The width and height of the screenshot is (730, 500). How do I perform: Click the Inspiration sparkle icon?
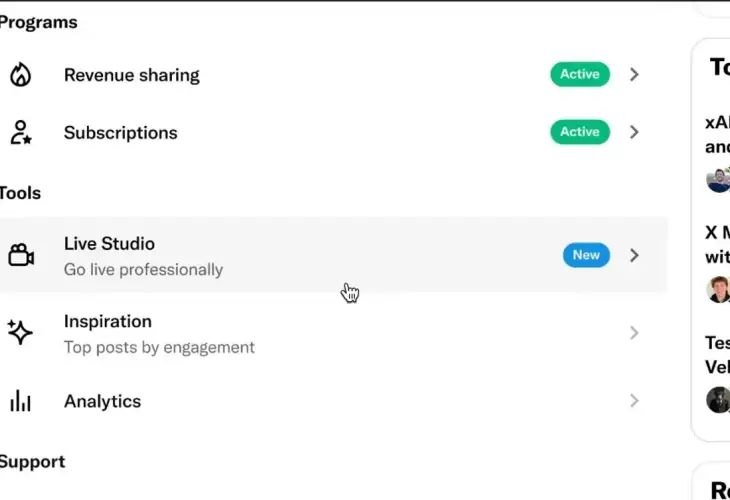pyautogui.click(x=20, y=332)
